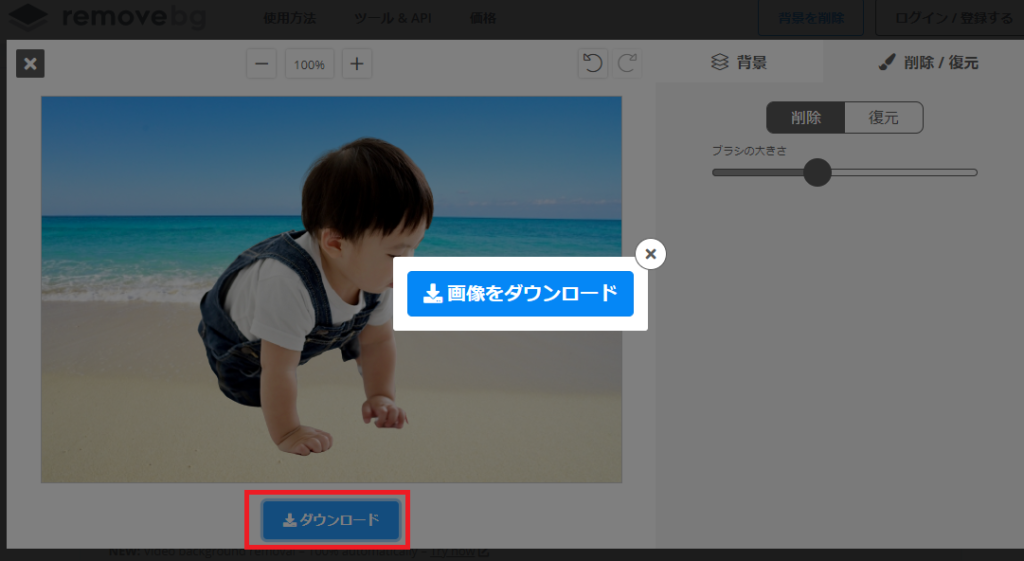
Task: Click the blue ダウンロード button below image
Action: click(331, 520)
